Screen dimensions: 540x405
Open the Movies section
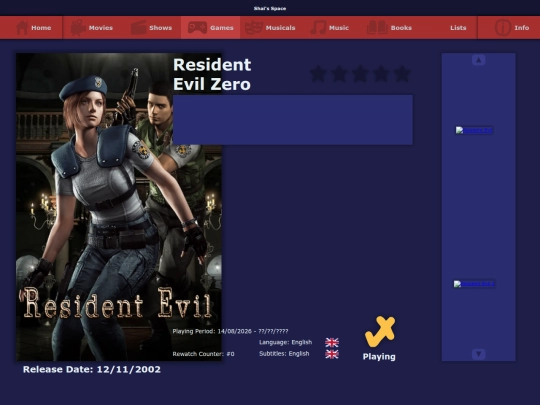(x=92, y=28)
